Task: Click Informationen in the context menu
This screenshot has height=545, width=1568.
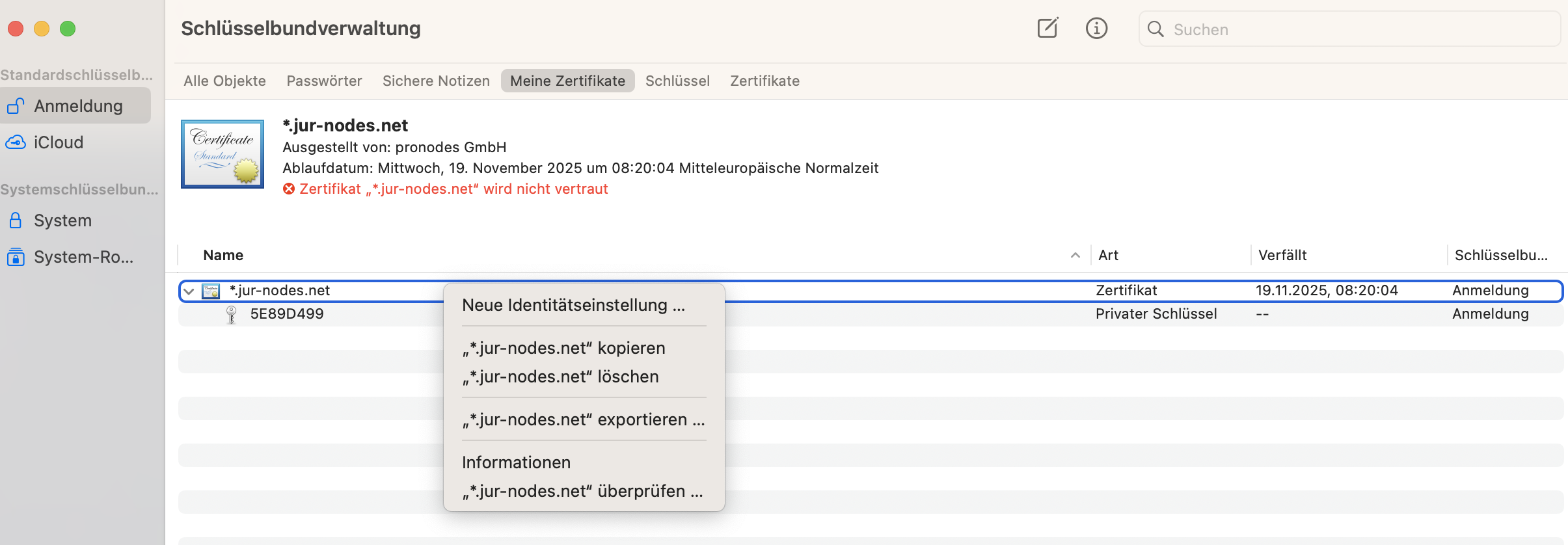Action: point(516,462)
